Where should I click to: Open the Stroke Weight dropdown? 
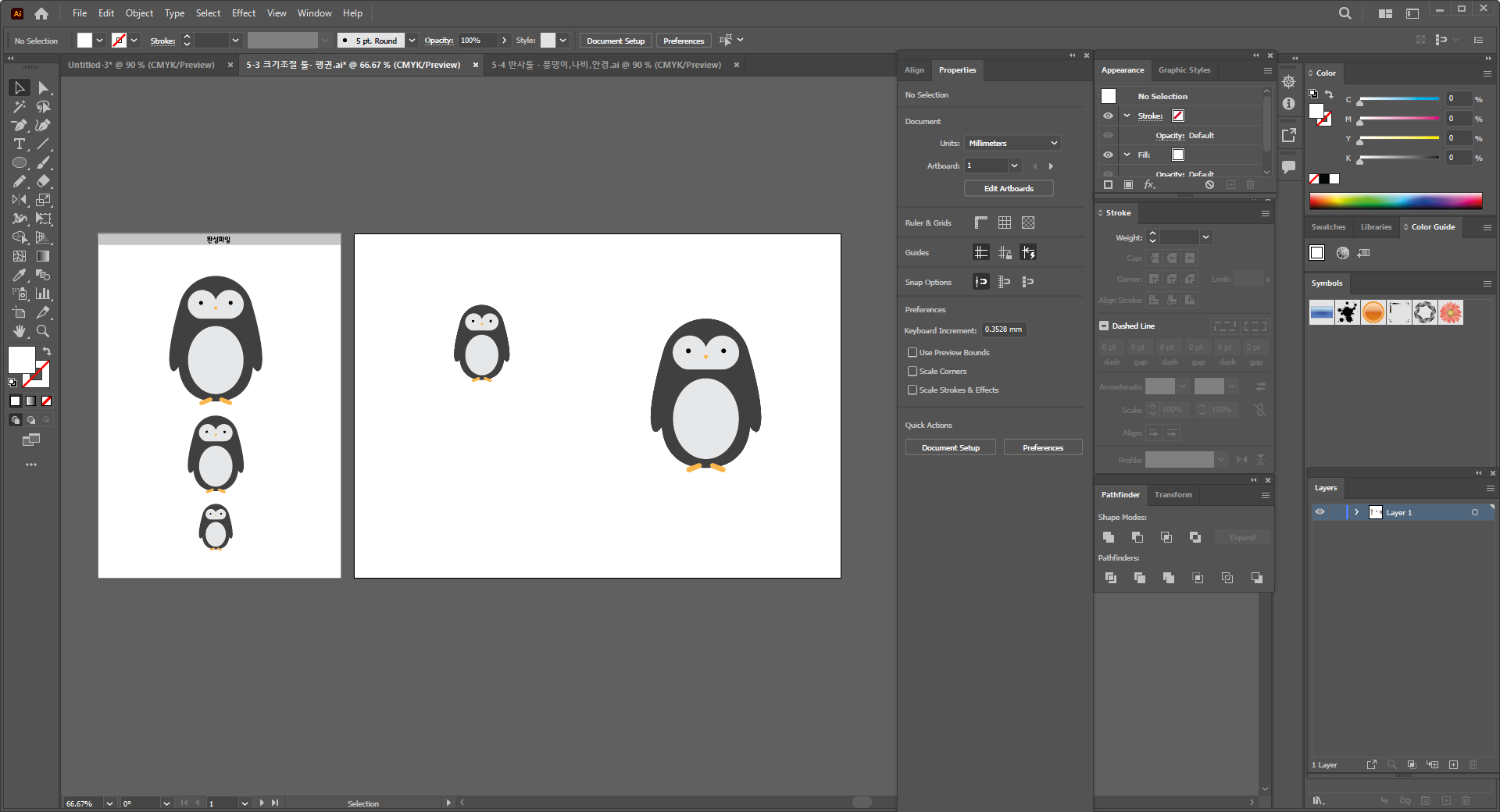coord(1205,237)
